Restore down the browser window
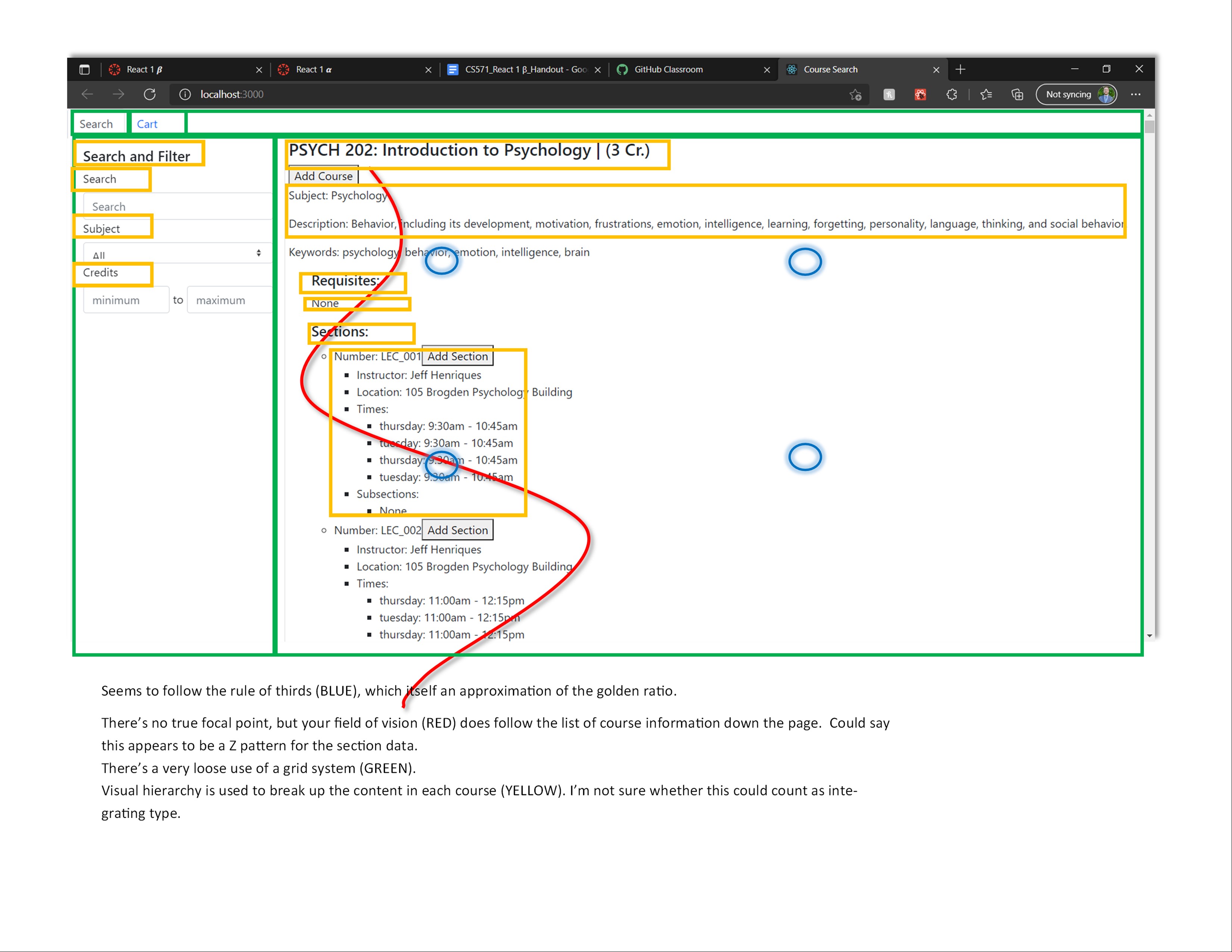Image resolution: width=1232 pixels, height=952 pixels. 1106,69
